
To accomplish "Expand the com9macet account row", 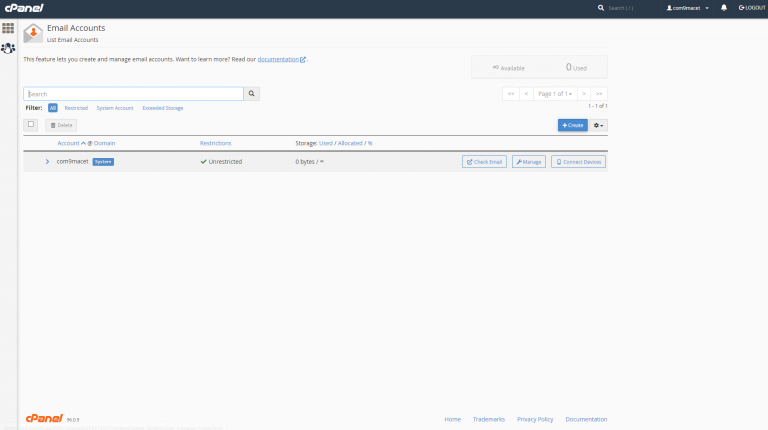I will point(47,161).
